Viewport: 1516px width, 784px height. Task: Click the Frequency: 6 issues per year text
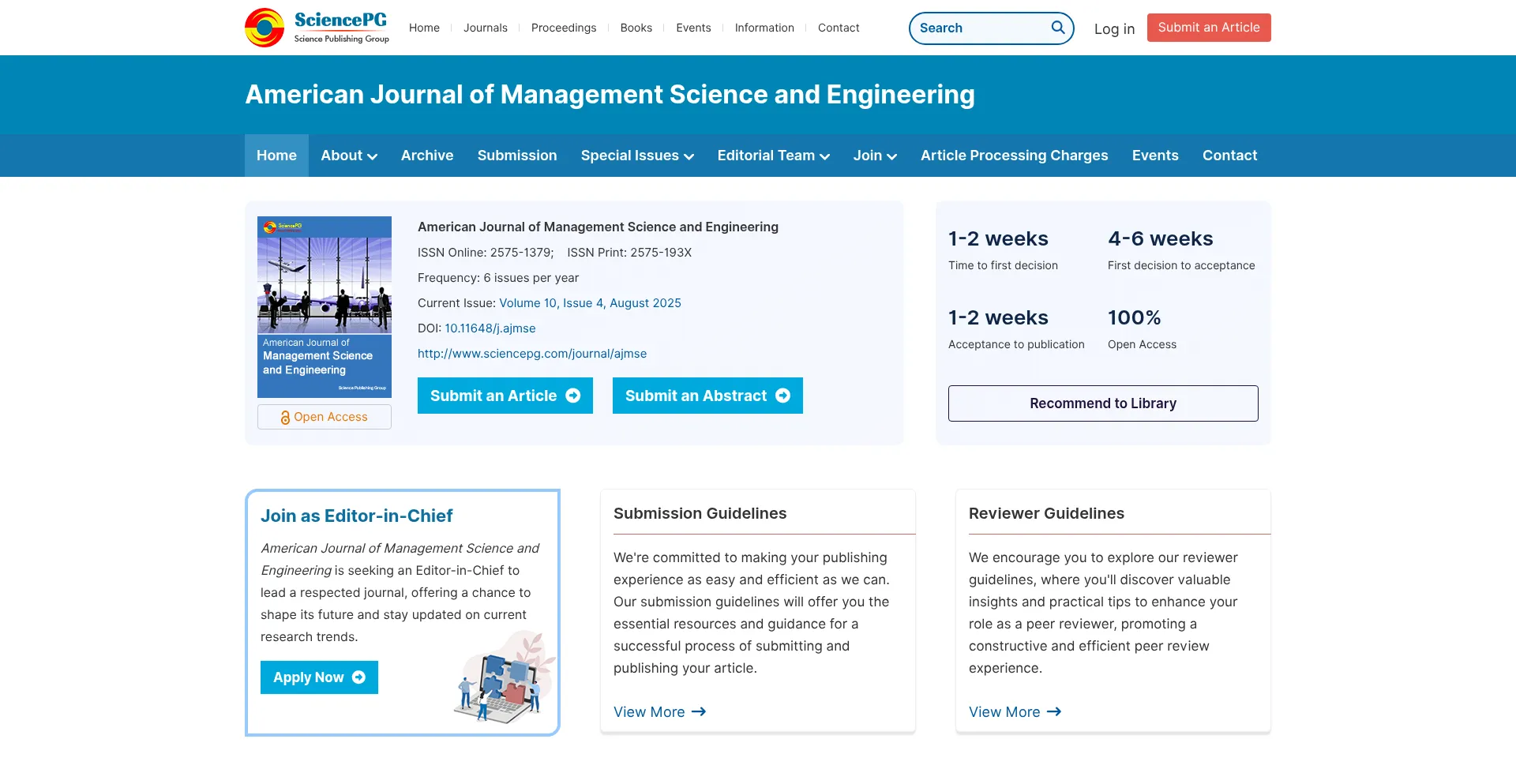pyautogui.click(x=498, y=278)
